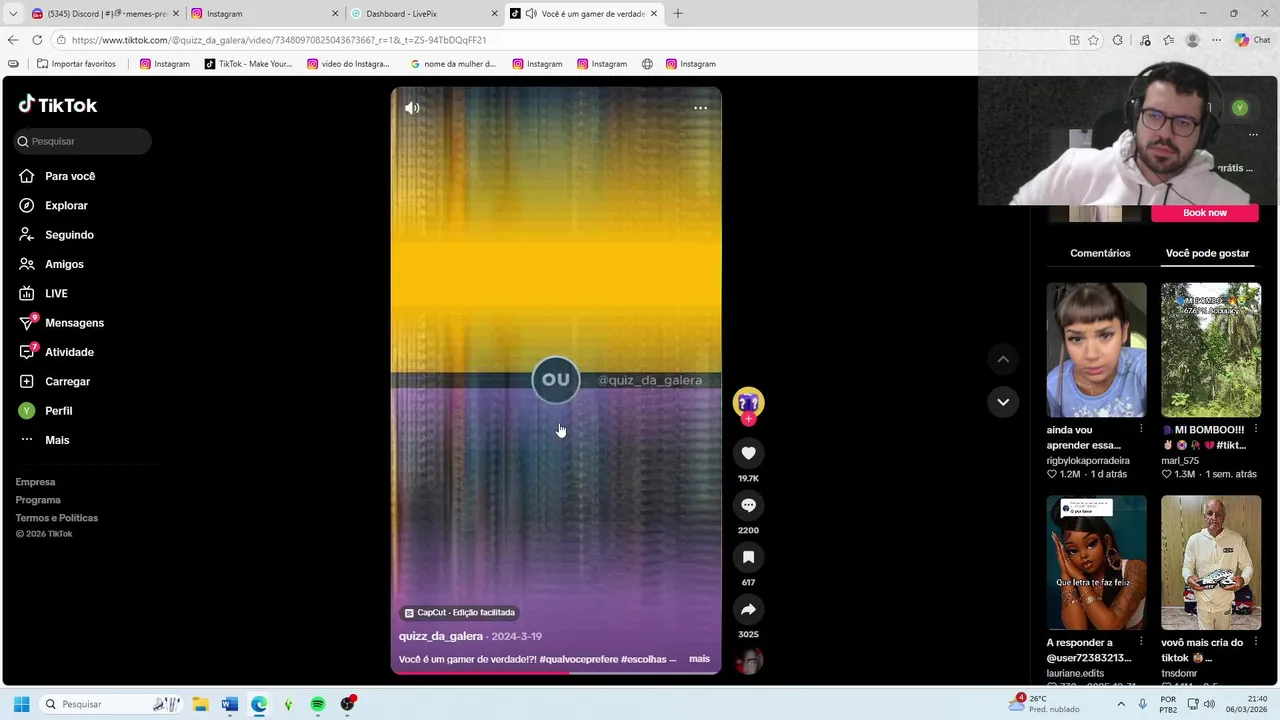Open the quizz_da_galera username link

point(441,636)
